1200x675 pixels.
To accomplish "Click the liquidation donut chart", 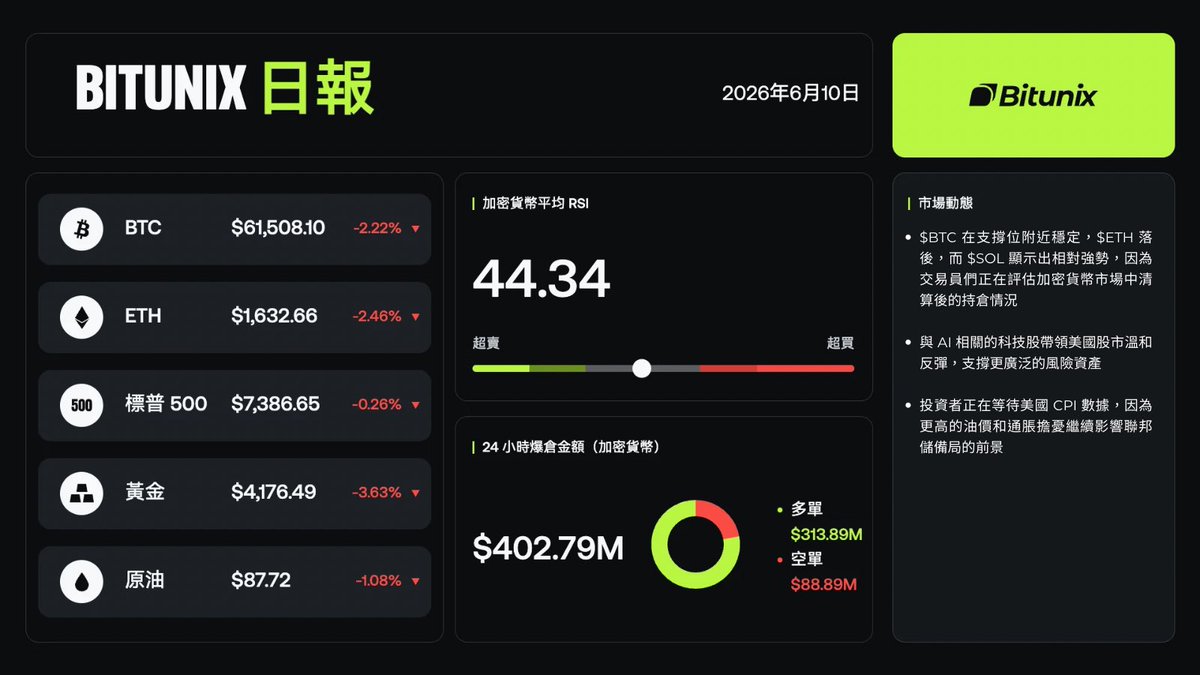I will pos(695,544).
